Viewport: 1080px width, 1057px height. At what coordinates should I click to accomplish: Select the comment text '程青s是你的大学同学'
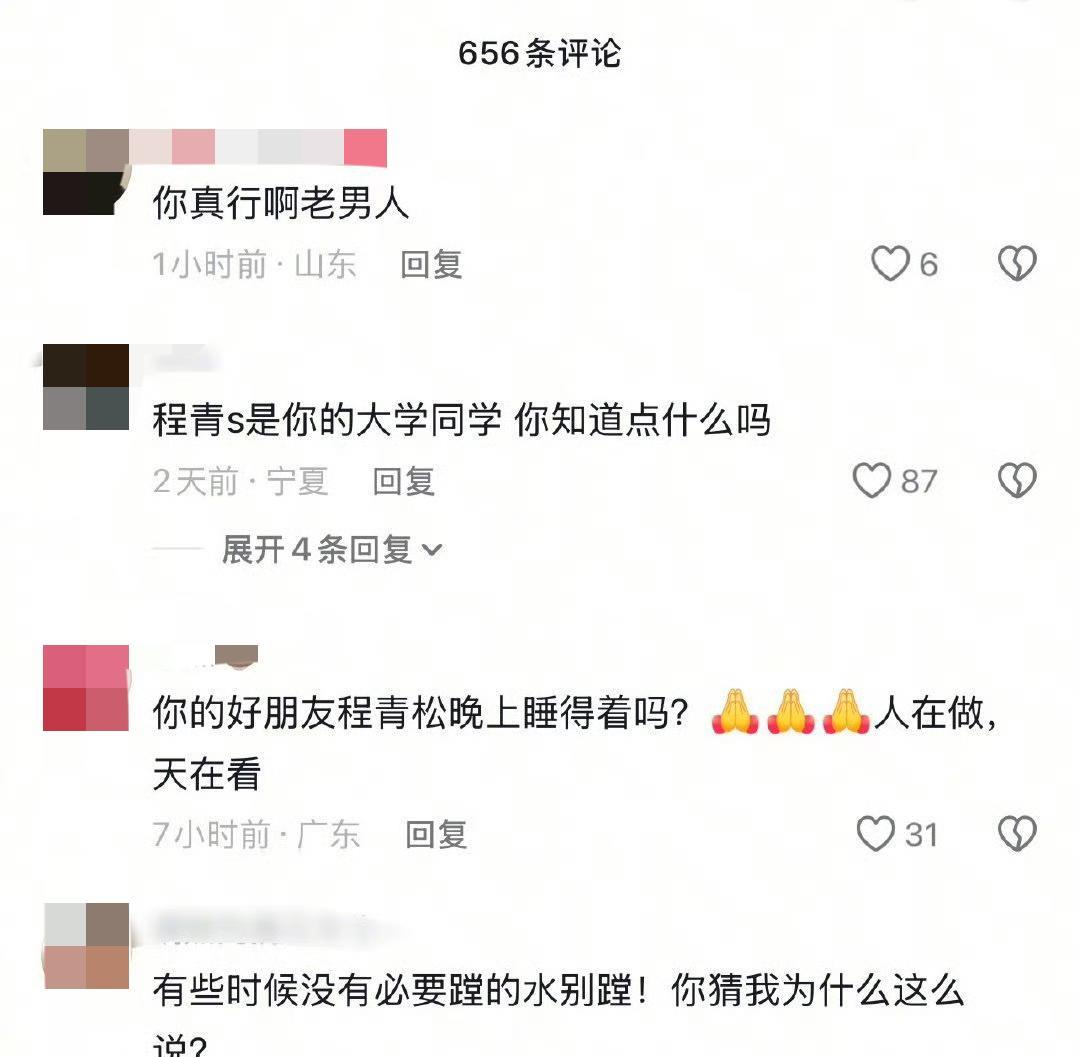(x=326, y=419)
